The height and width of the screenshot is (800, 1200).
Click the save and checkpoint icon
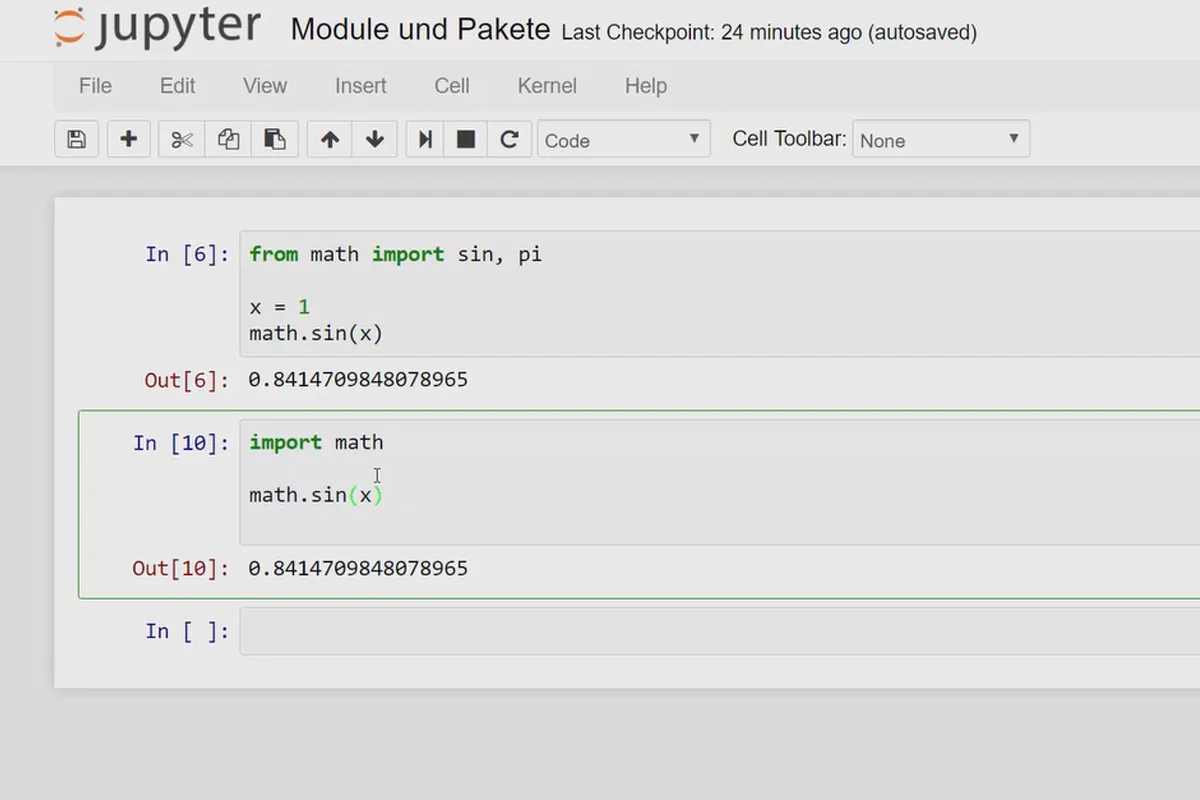coord(76,140)
